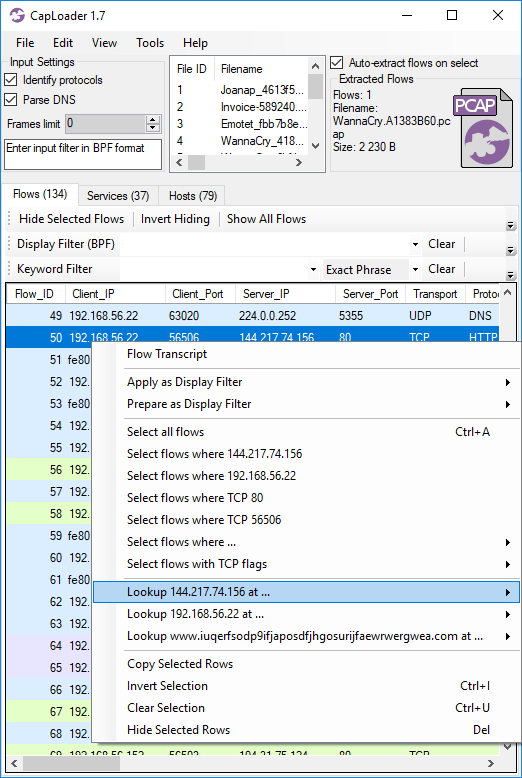Disable Auto-extract flows on select
Screen dimensions: 522x778
pyautogui.click(x=337, y=63)
